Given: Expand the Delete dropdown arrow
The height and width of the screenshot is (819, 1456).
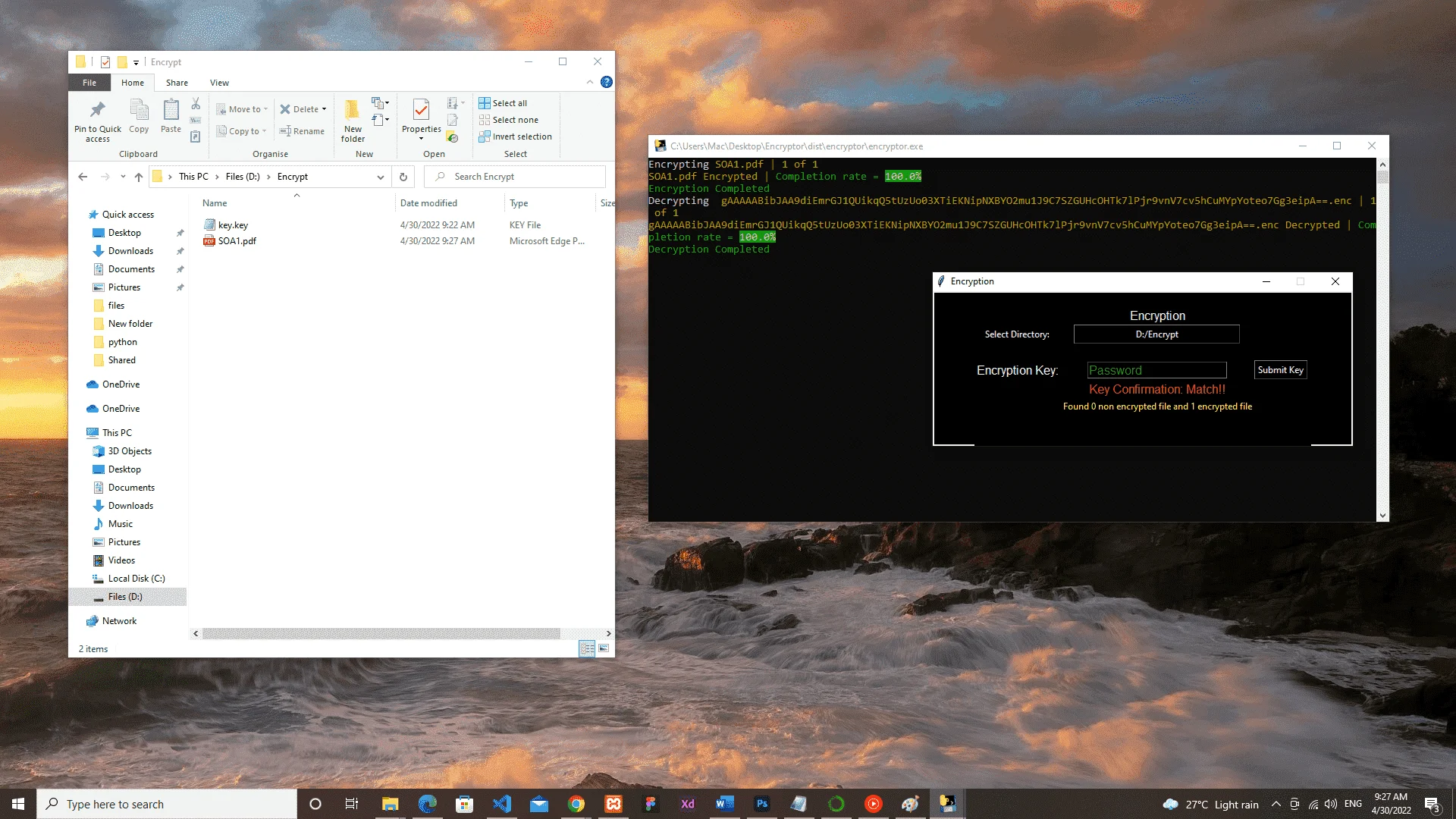Looking at the screenshot, I should coord(325,109).
